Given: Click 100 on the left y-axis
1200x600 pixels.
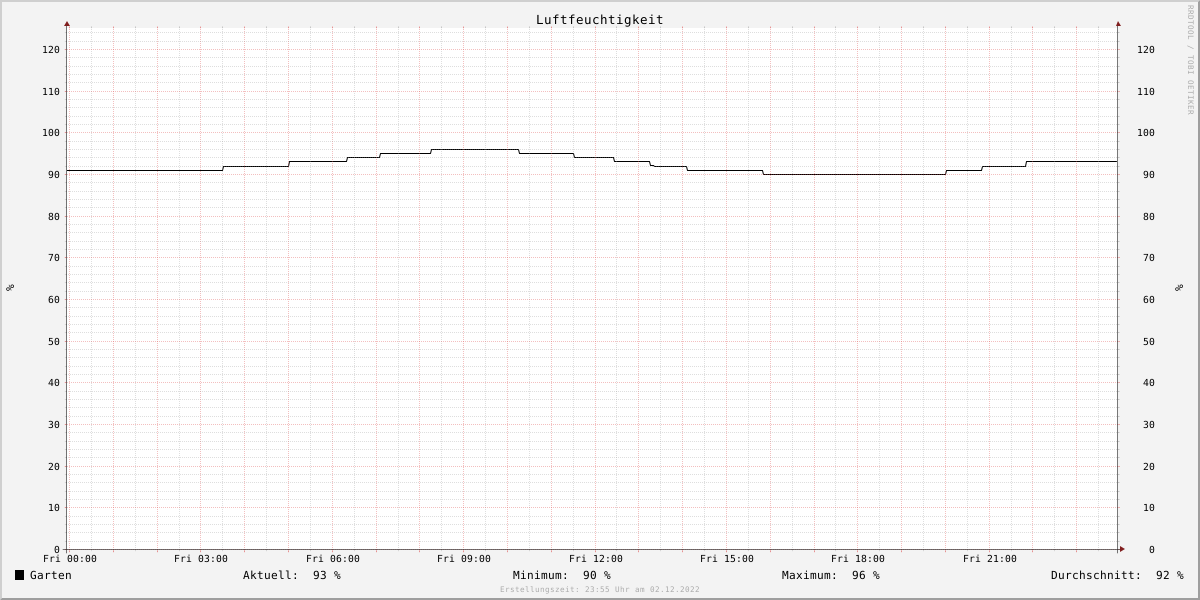Looking at the screenshot, I should (50, 133).
